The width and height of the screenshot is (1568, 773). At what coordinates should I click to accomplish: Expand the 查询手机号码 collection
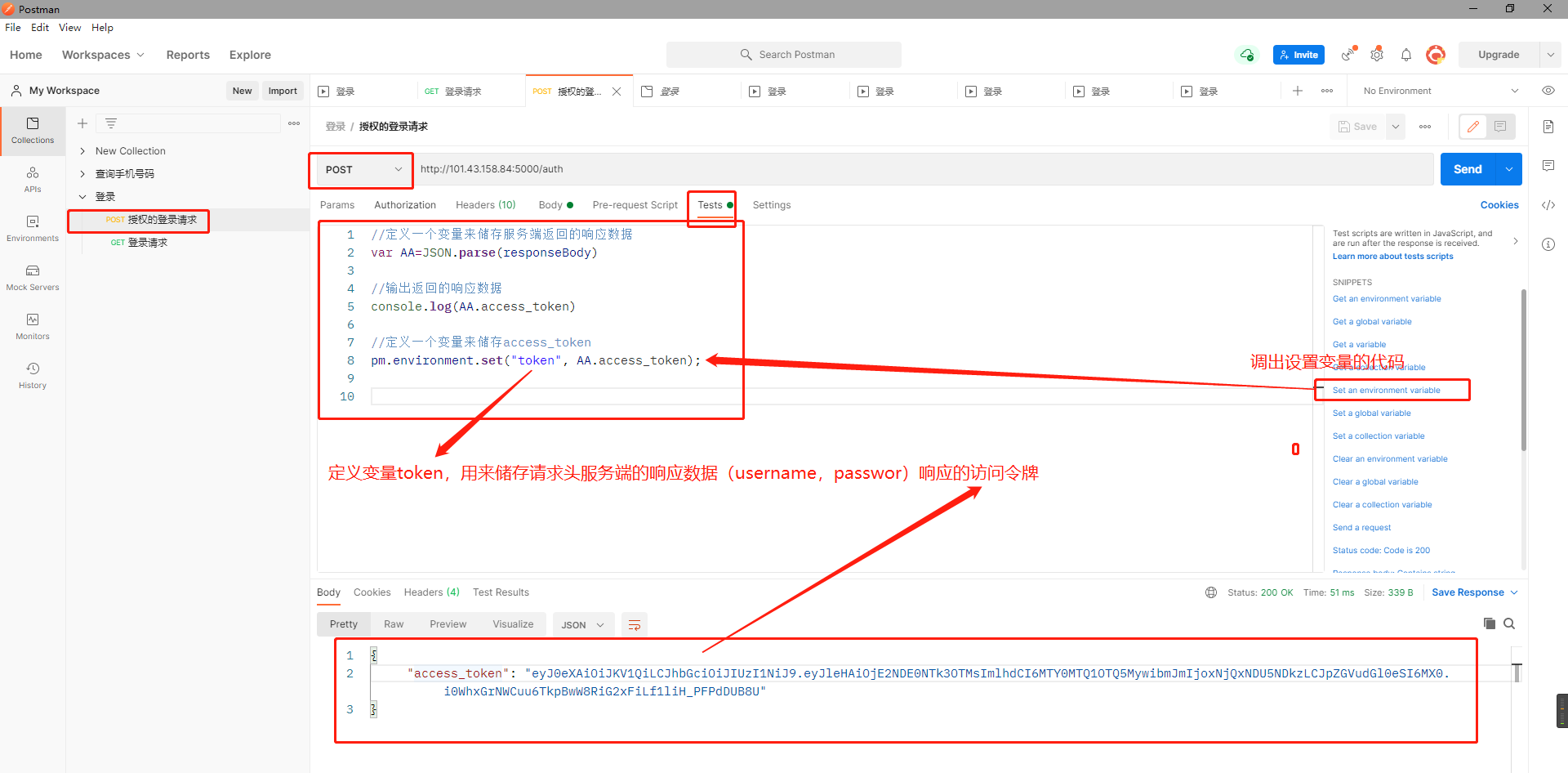coord(82,174)
